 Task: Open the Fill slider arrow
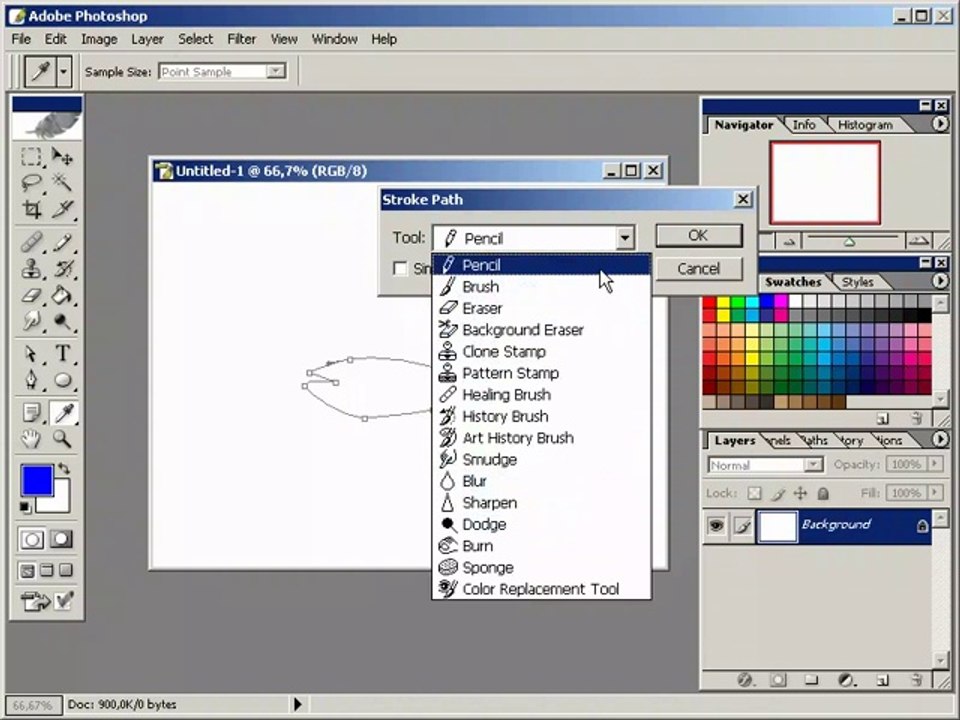click(934, 493)
